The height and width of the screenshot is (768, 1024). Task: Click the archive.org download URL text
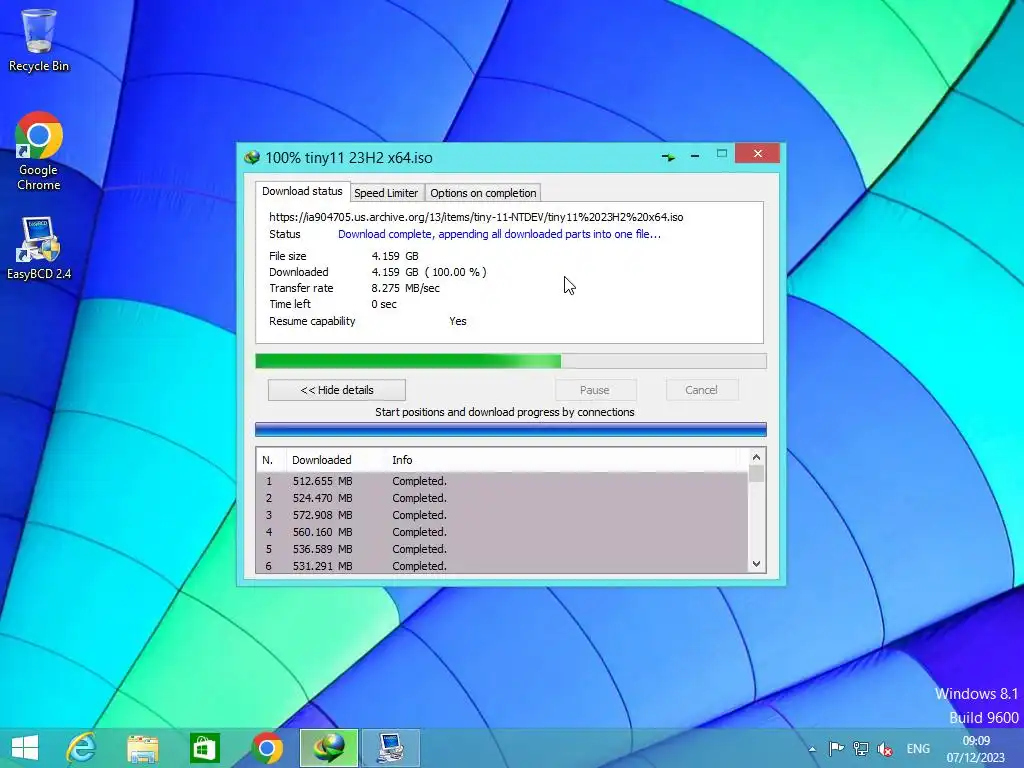coord(476,217)
